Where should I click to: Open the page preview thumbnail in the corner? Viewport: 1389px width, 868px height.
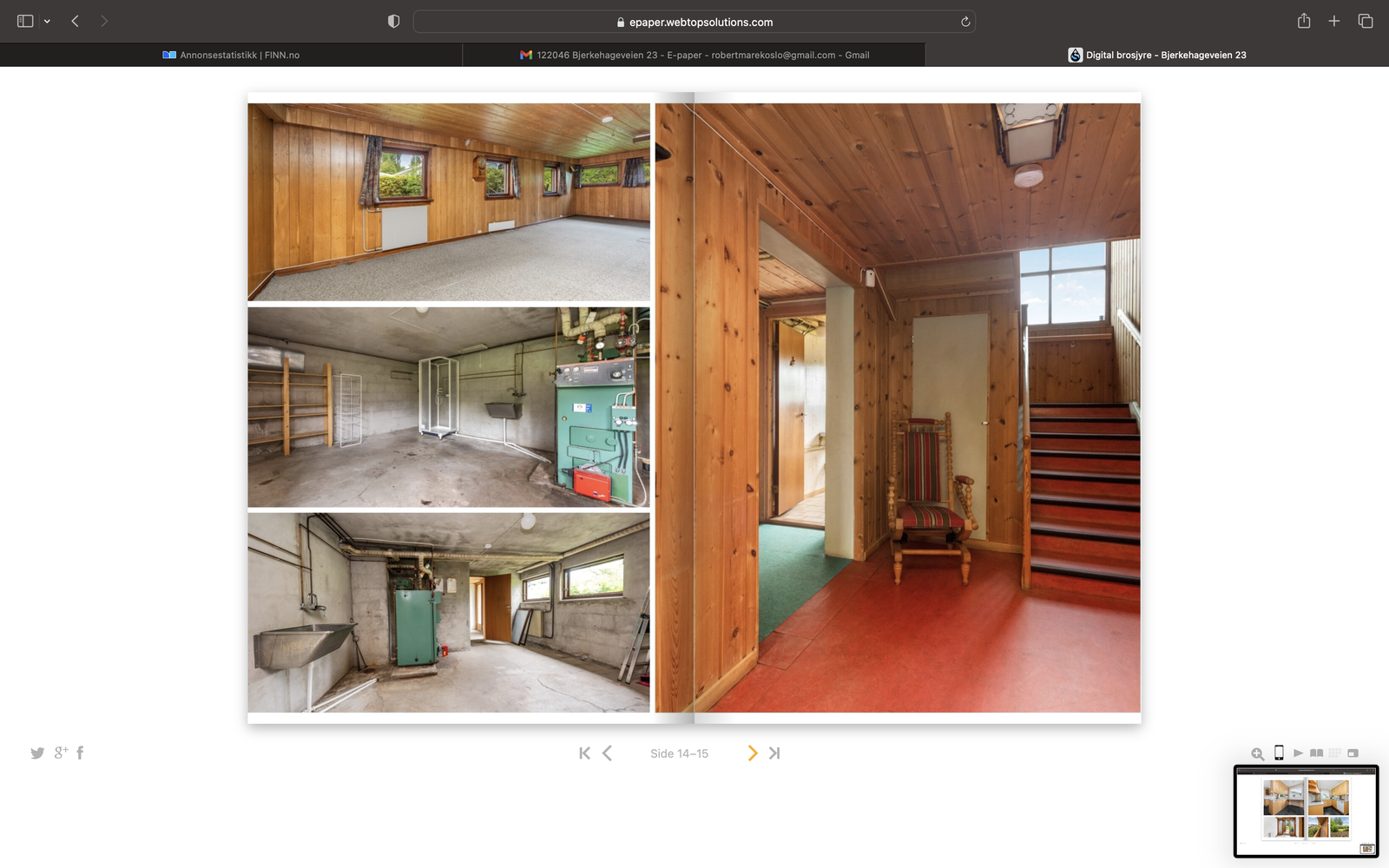[x=1306, y=812]
